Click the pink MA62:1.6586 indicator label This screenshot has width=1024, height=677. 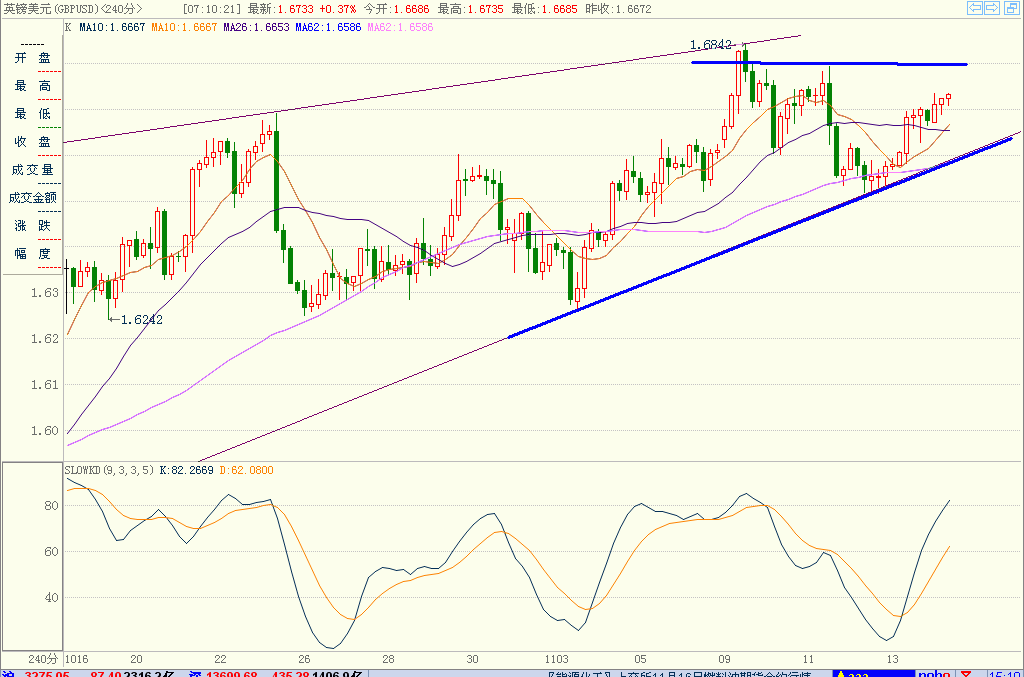coord(400,27)
